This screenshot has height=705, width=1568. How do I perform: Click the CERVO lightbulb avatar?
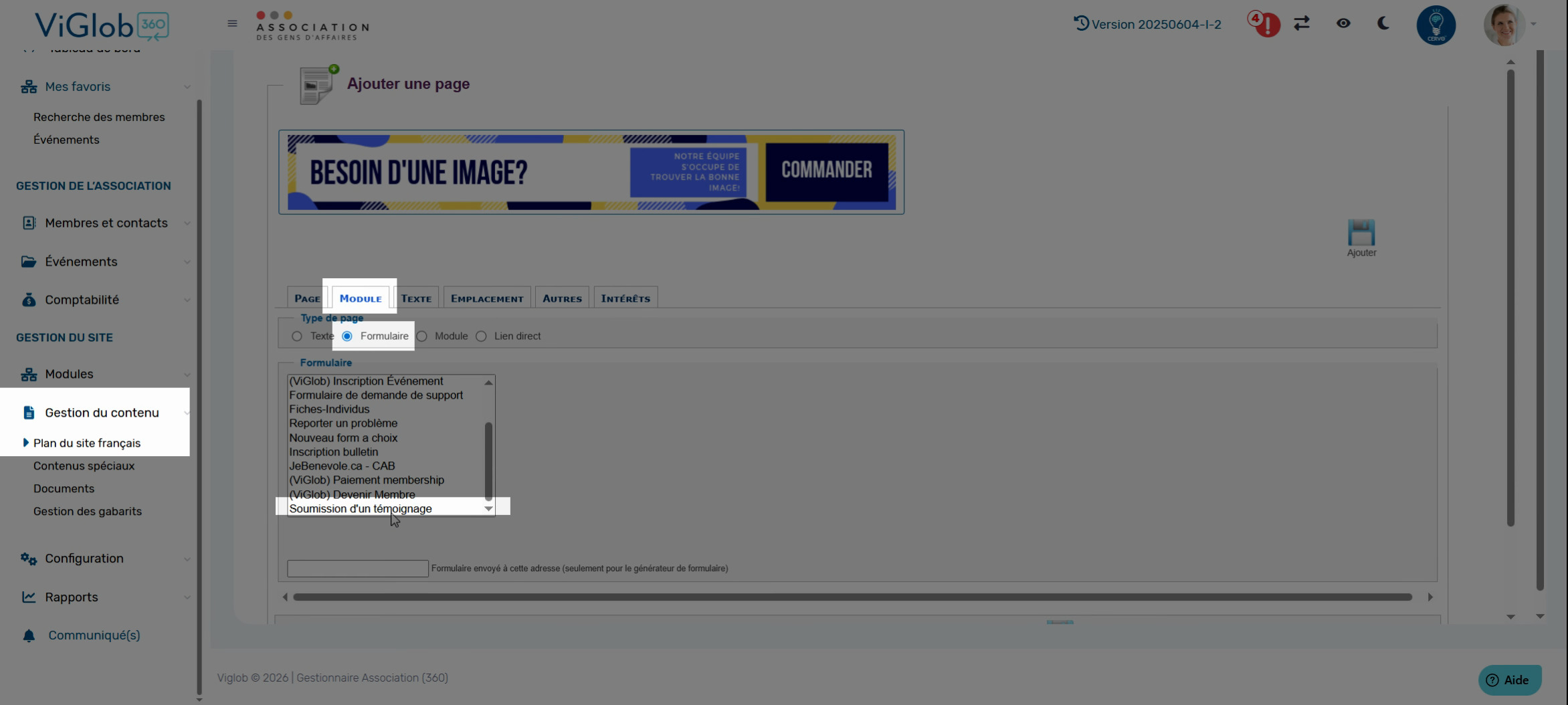(1436, 25)
